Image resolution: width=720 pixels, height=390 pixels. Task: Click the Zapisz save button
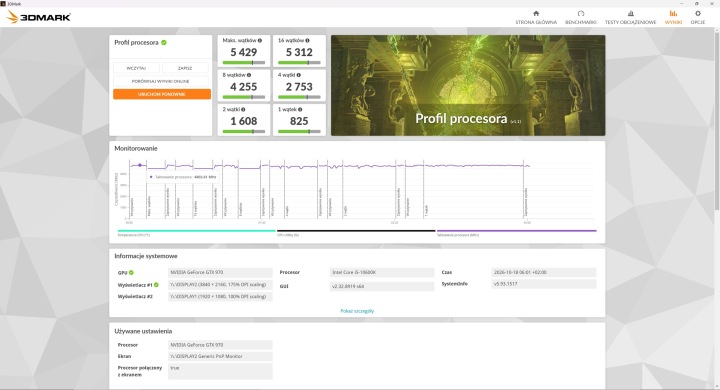click(x=185, y=68)
